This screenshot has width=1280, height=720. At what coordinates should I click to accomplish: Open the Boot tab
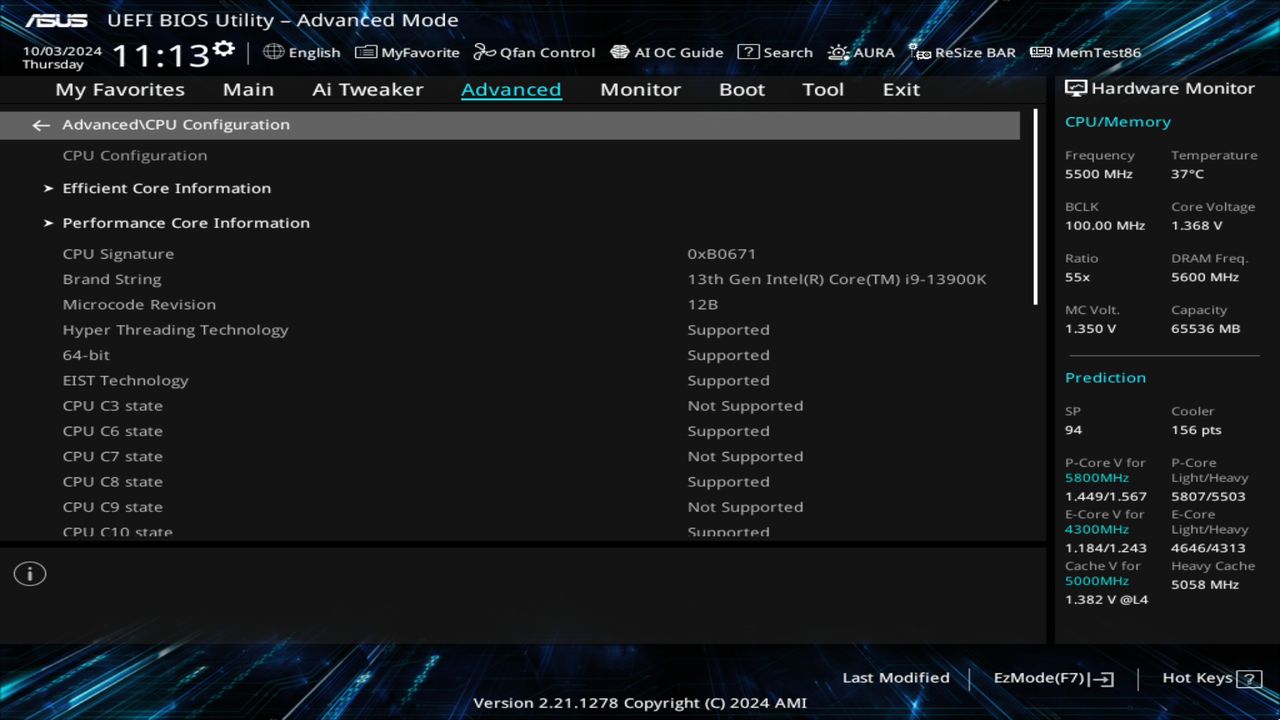[741, 89]
